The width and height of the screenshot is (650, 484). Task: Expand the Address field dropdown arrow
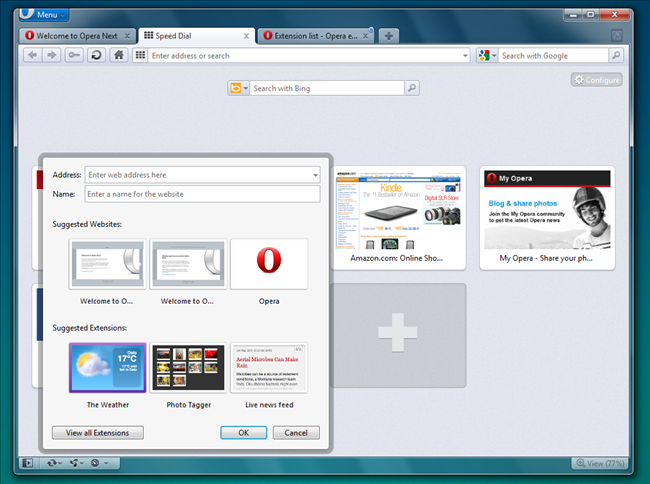point(315,175)
